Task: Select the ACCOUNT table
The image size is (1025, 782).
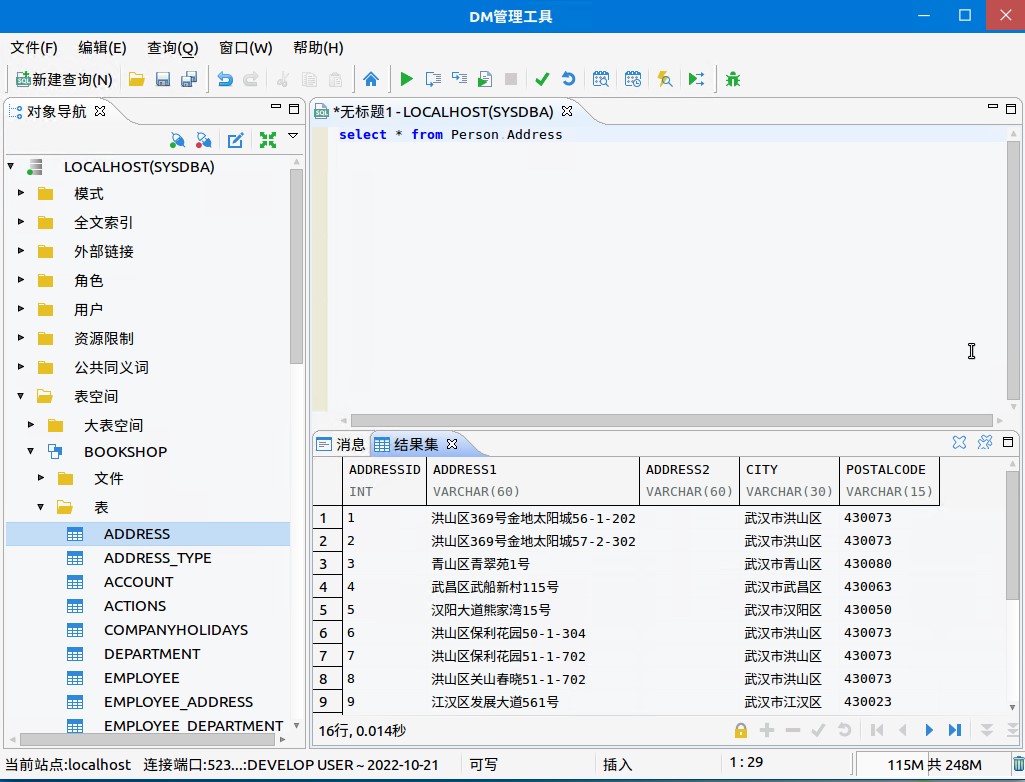Action: (139, 582)
